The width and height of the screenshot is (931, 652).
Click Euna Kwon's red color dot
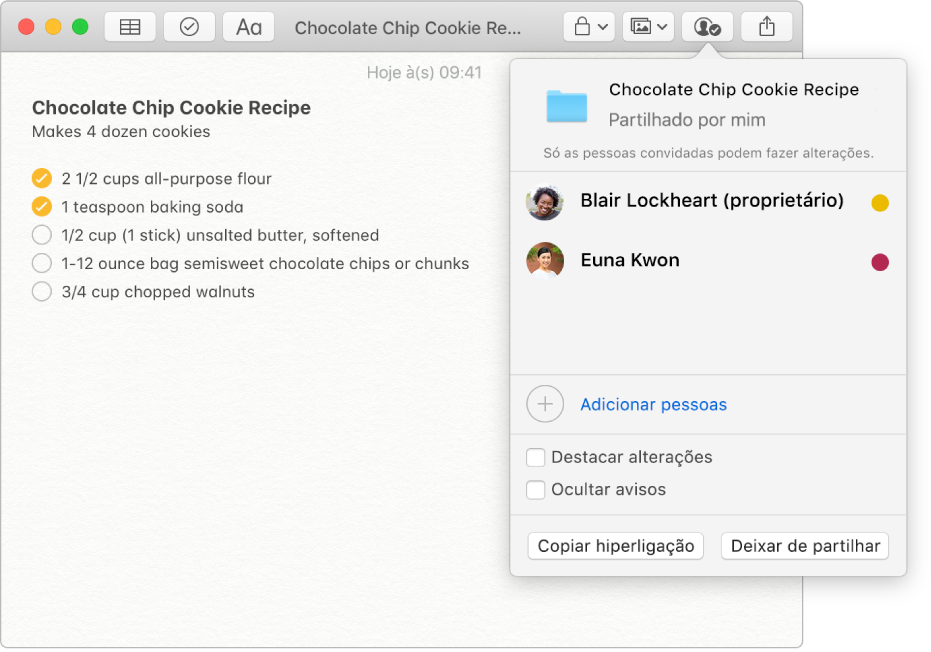click(880, 262)
